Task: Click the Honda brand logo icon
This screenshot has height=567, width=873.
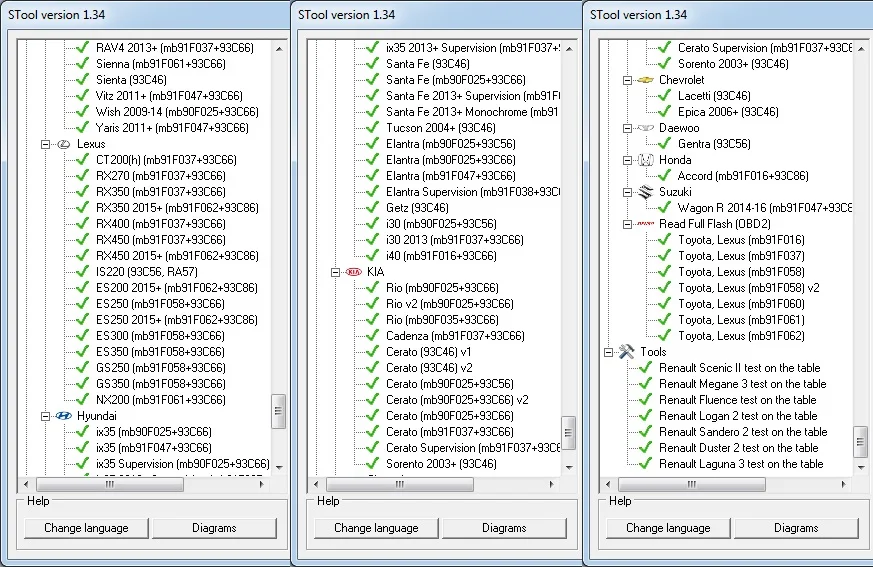Action: 645,160
